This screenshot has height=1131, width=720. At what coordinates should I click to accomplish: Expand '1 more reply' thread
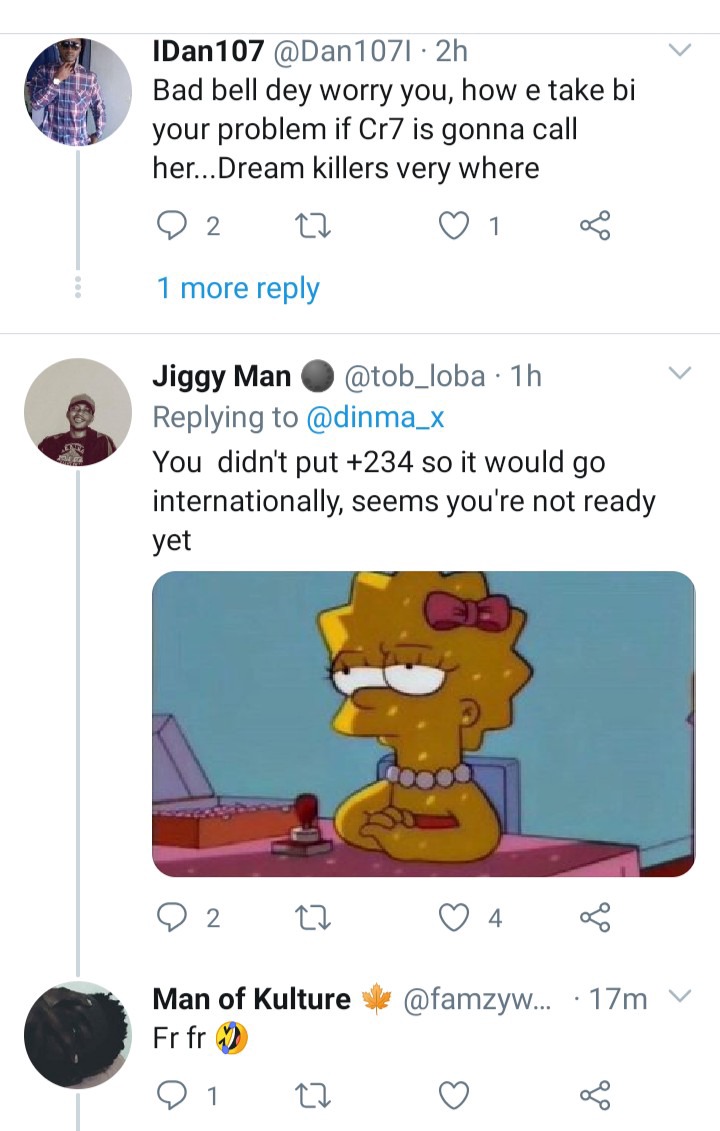tap(238, 288)
